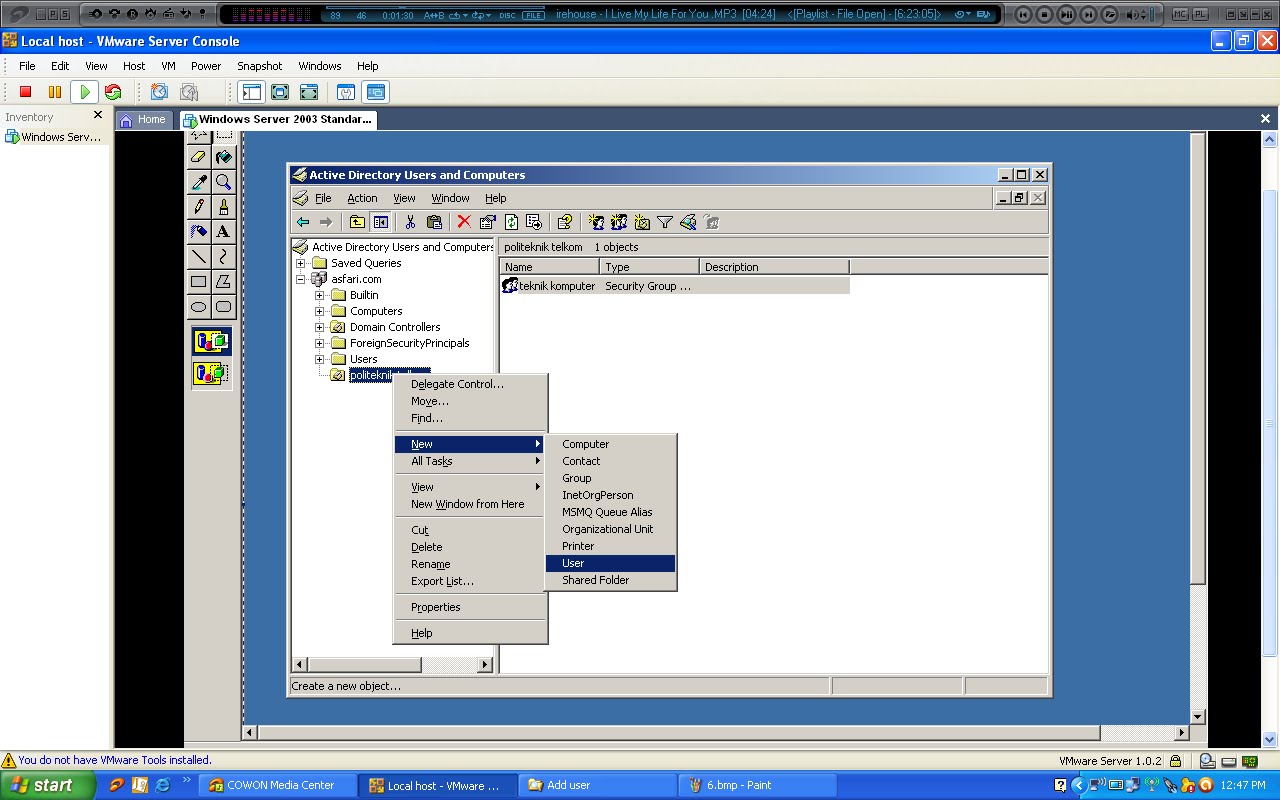Click the red X Delete icon in AD toolbar
The height and width of the screenshot is (800, 1280).
coord(464,222)
